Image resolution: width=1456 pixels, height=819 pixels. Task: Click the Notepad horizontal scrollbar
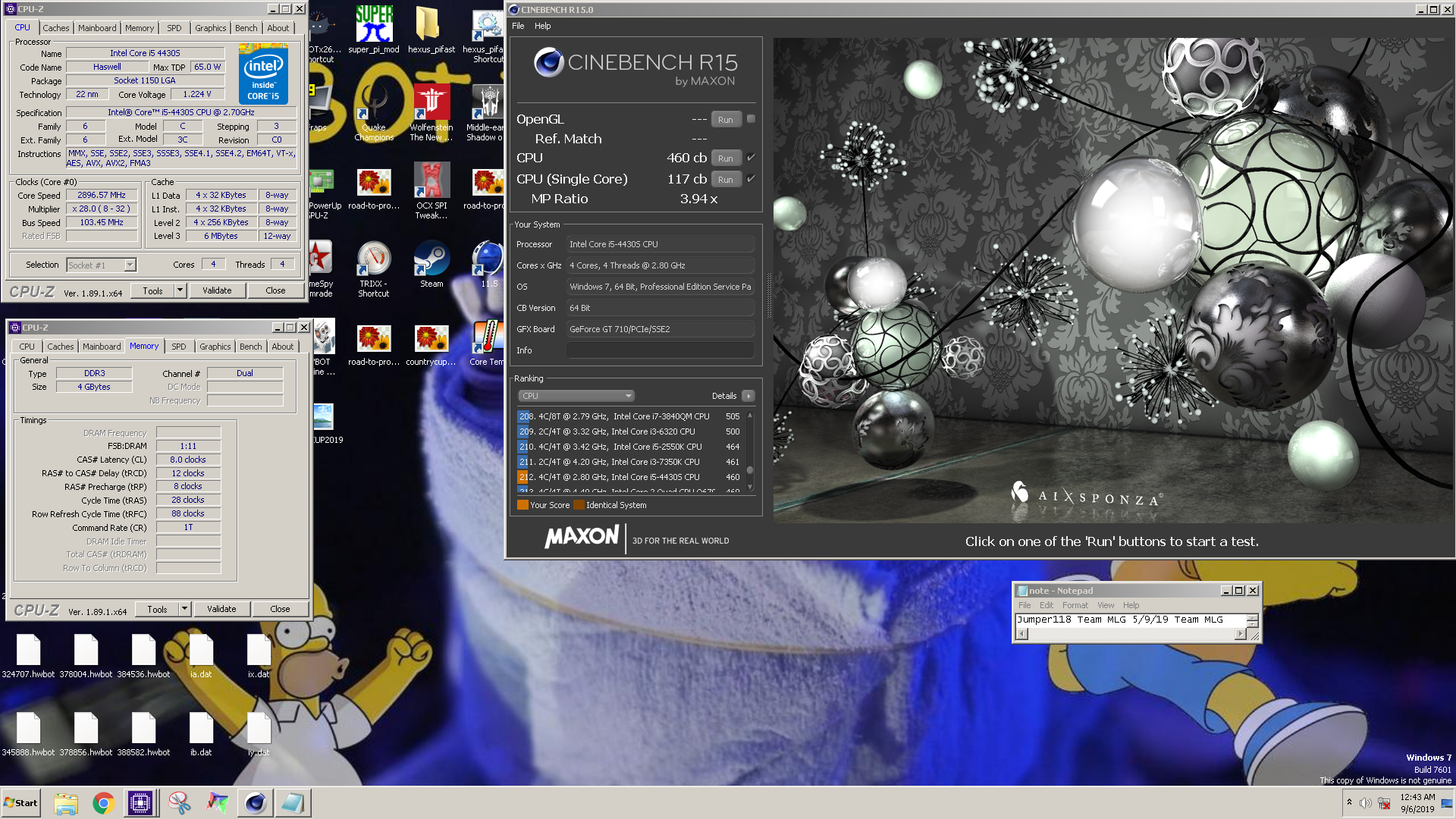(x=1131, y=634)
